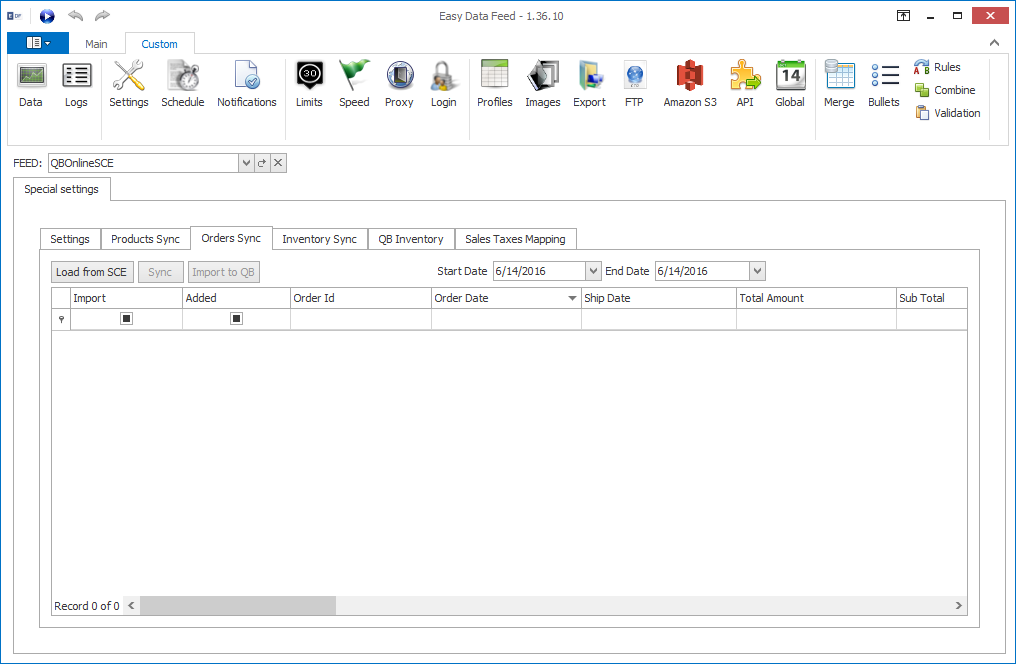This screenshot has height=664, width=1016.
Task: Open the Proxy settings icon
Action: (399, 84)
